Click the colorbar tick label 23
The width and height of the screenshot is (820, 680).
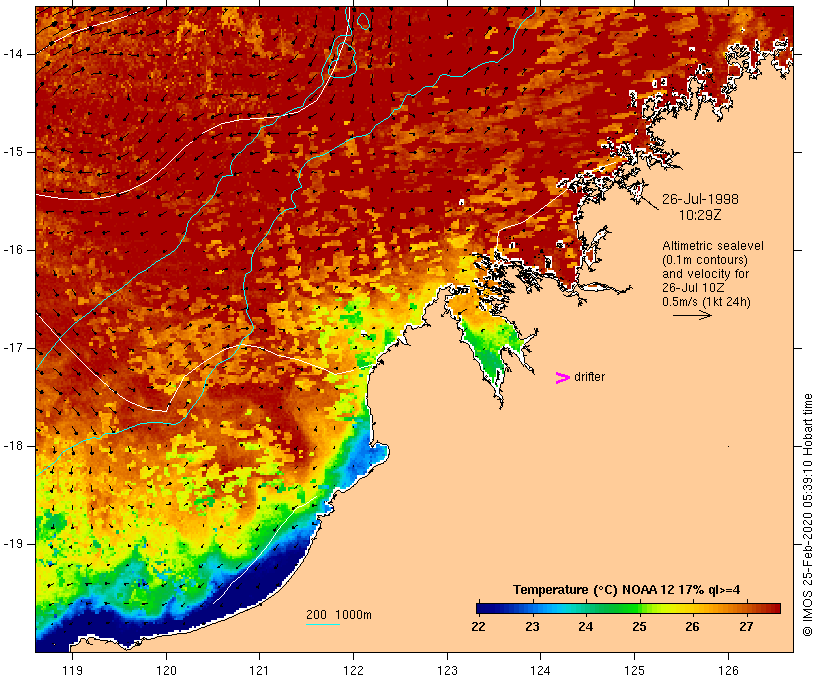tap(532, 627)
